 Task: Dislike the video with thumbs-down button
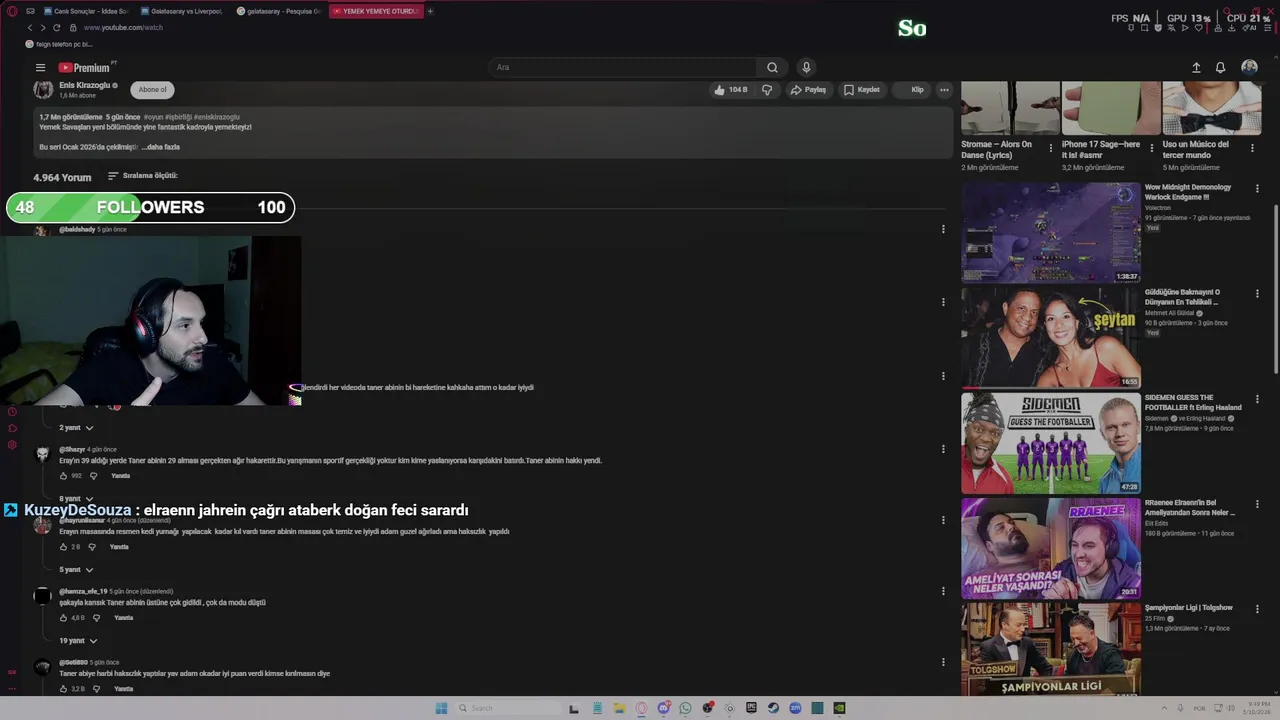tap(767, 90)
